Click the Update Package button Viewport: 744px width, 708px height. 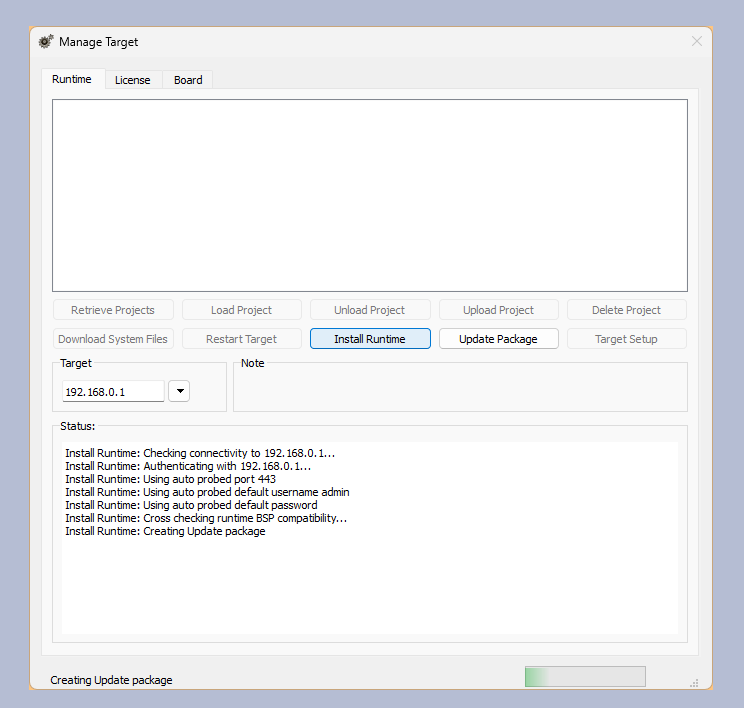(x=498, y=339)
